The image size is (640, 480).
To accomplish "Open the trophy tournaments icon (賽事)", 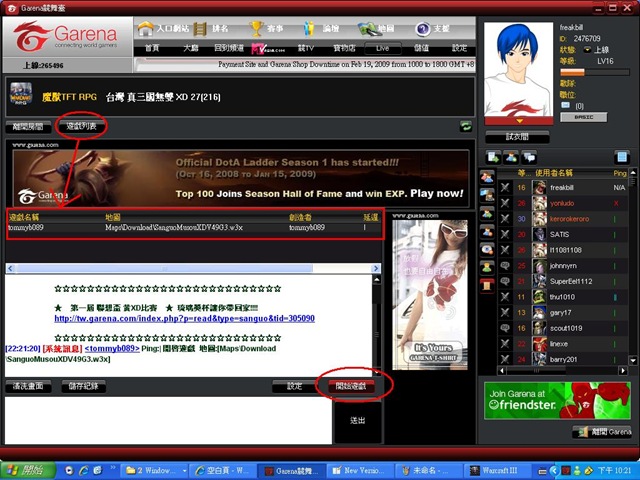I will coord(256,29).
